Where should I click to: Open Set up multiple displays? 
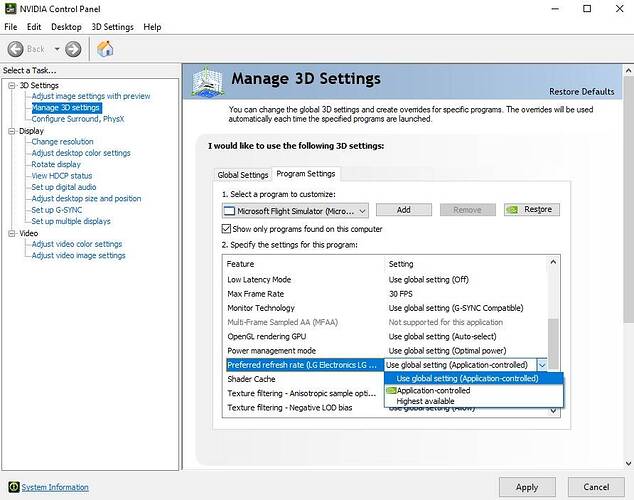point(71,221)
